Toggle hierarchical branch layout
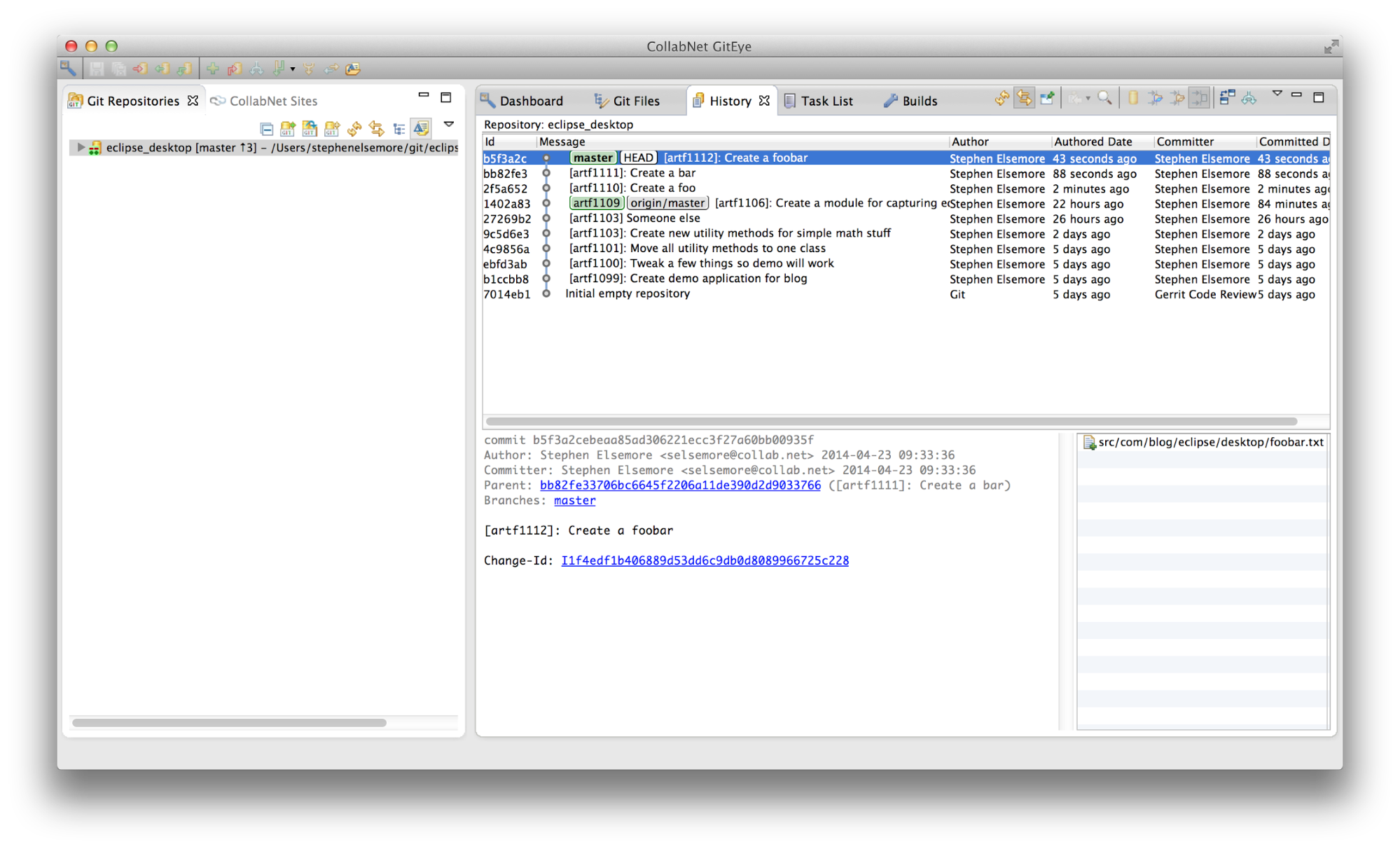1400x849 pixels. (399, 128)
